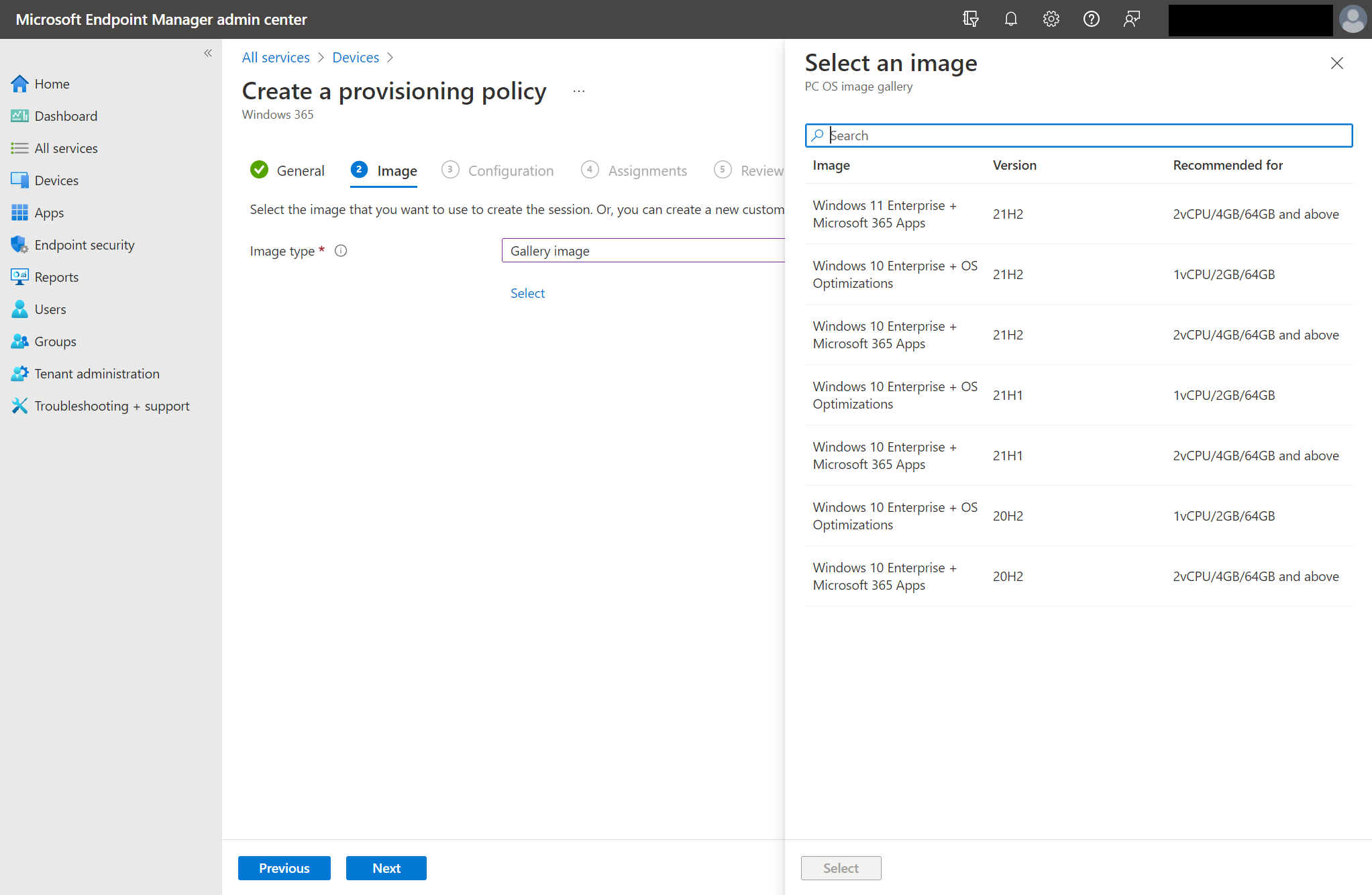
Task: Click the Image column header
Action: coord(831,165)
